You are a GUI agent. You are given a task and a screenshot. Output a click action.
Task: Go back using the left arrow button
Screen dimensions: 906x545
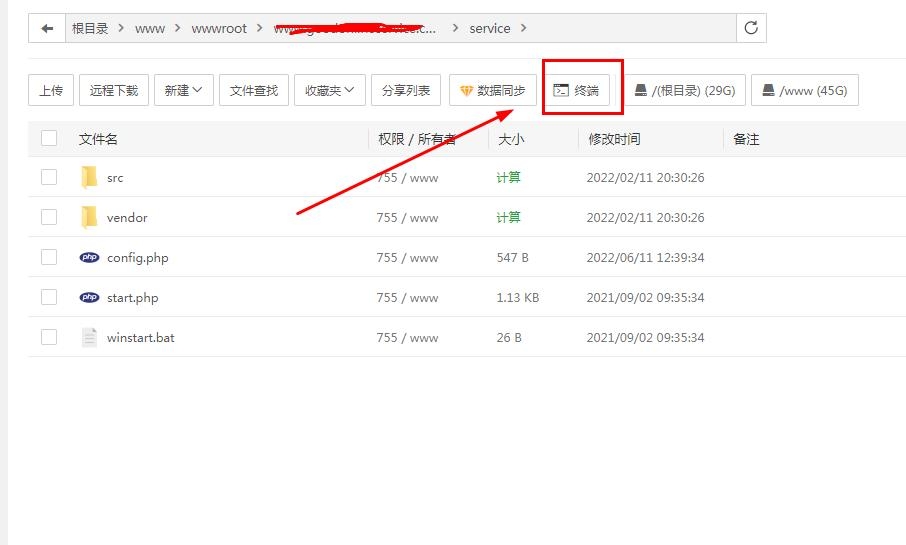pos(47,28)
